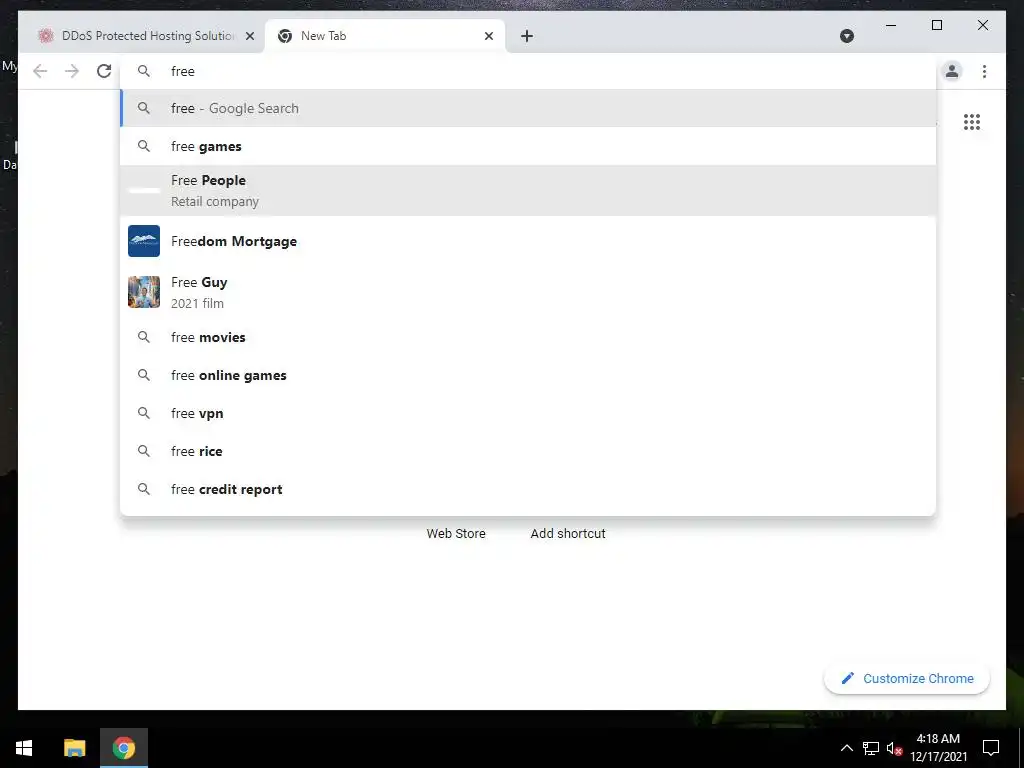Open Chrome's three-dot menu
1024x768 pixels.
tap(984, 71)
